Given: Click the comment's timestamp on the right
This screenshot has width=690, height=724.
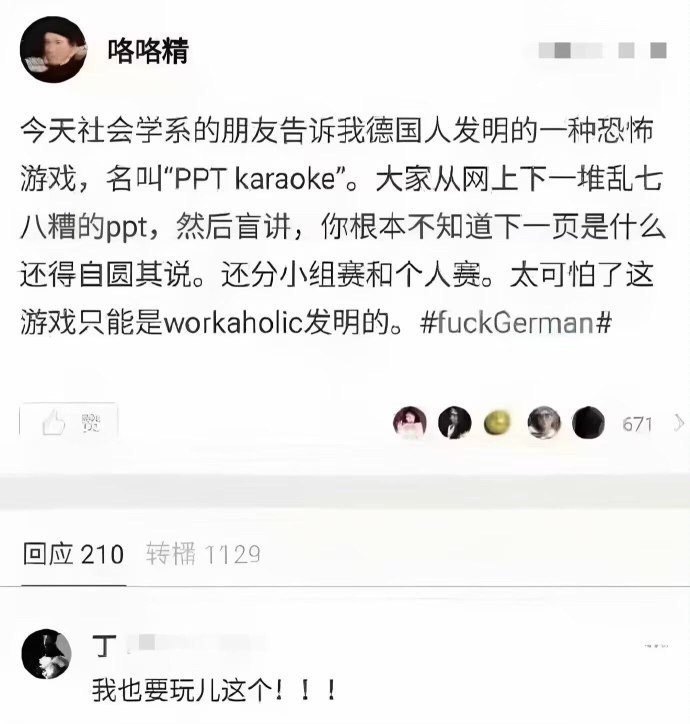Looking at the screenshot, I should tap(656, 646).
